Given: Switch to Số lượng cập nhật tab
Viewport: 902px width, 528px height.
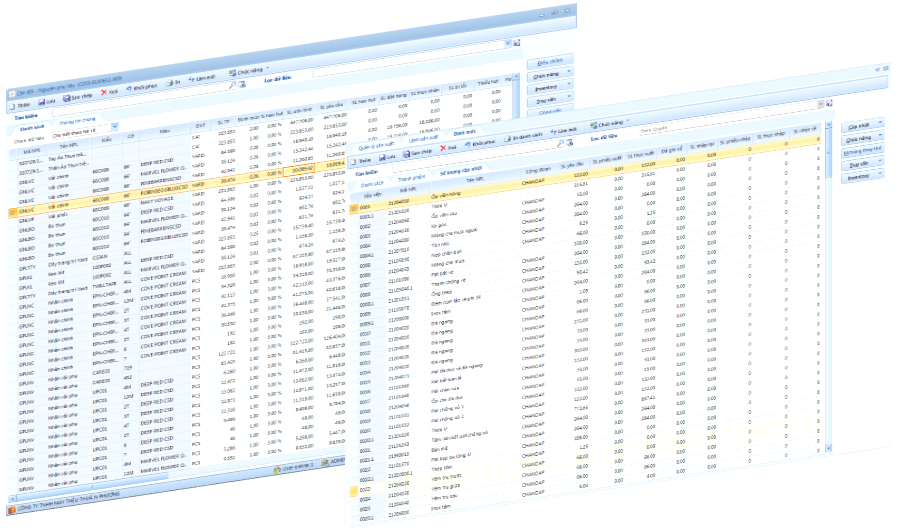Looking at the screenshot, I should [461, 171].
